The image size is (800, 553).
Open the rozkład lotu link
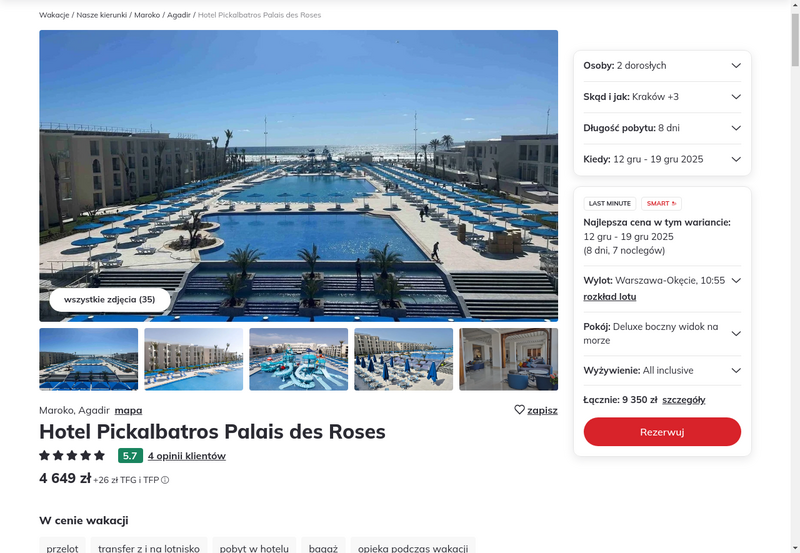tap(610, 297)
